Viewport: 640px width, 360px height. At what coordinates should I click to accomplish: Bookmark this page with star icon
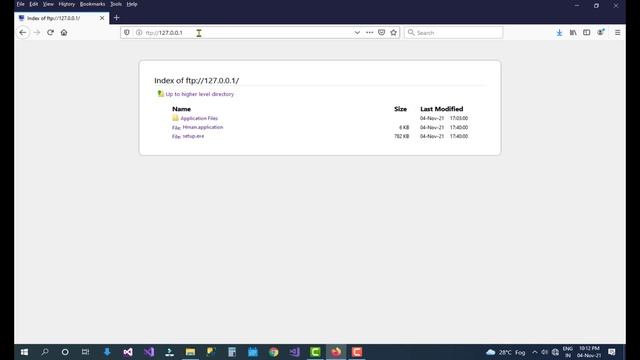tap(393, 33)
